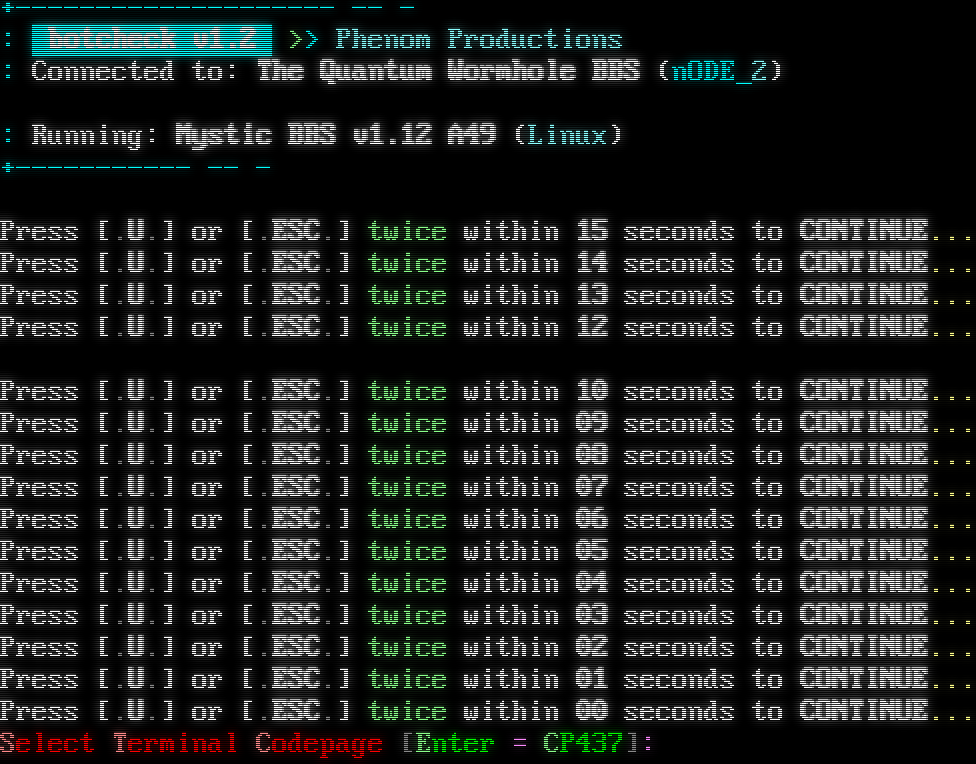This screenshot has height=764, width=976.
Task: Click CONTINUE on the 13 seconds line
Action: (x=864, y=296)
